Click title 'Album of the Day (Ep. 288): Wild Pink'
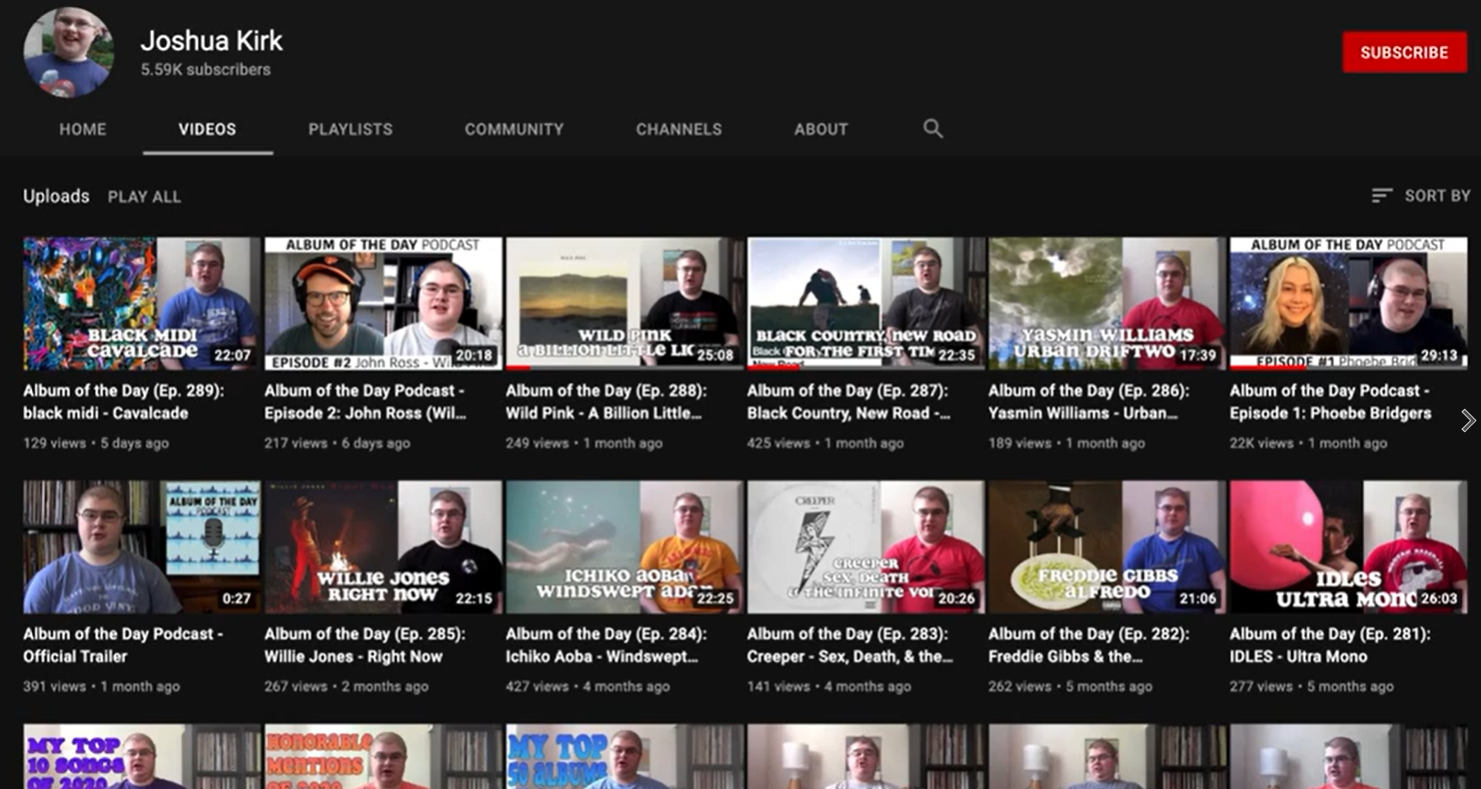This screenshot has width=1481, height=789. [606, 402]
